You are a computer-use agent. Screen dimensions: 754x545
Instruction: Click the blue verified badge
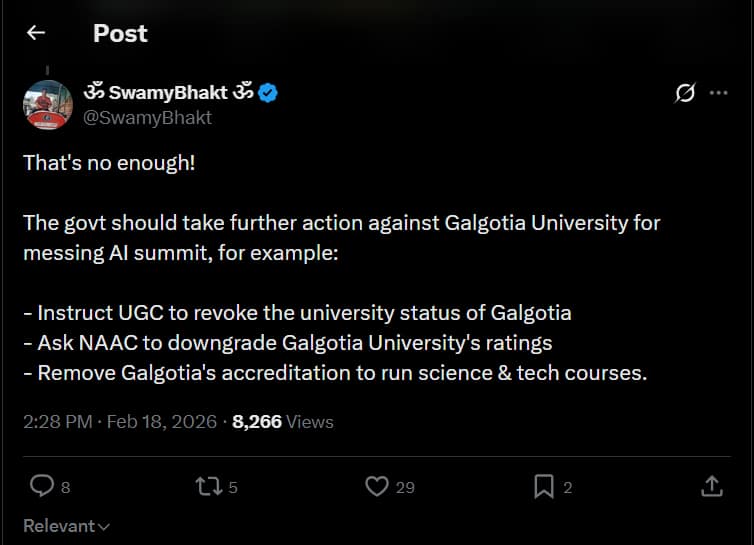coord(268,93)
